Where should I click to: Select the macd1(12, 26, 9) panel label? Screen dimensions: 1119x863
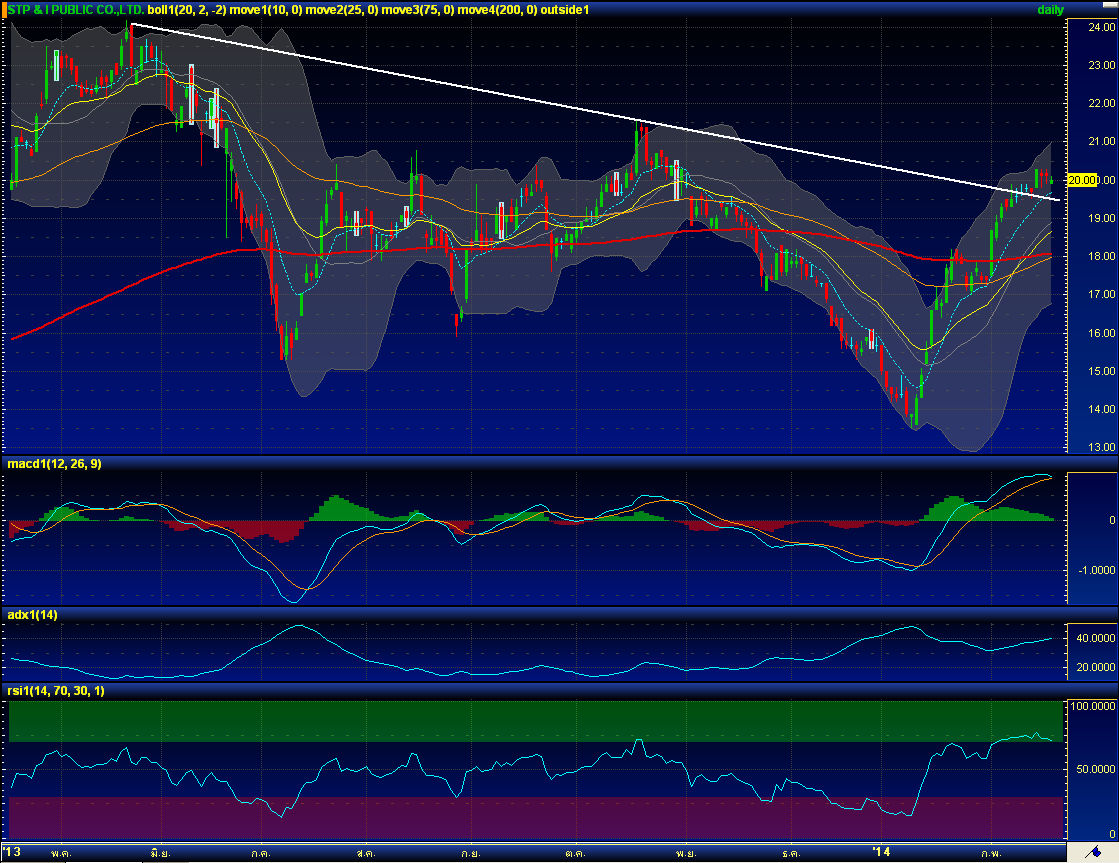[54, 464]
